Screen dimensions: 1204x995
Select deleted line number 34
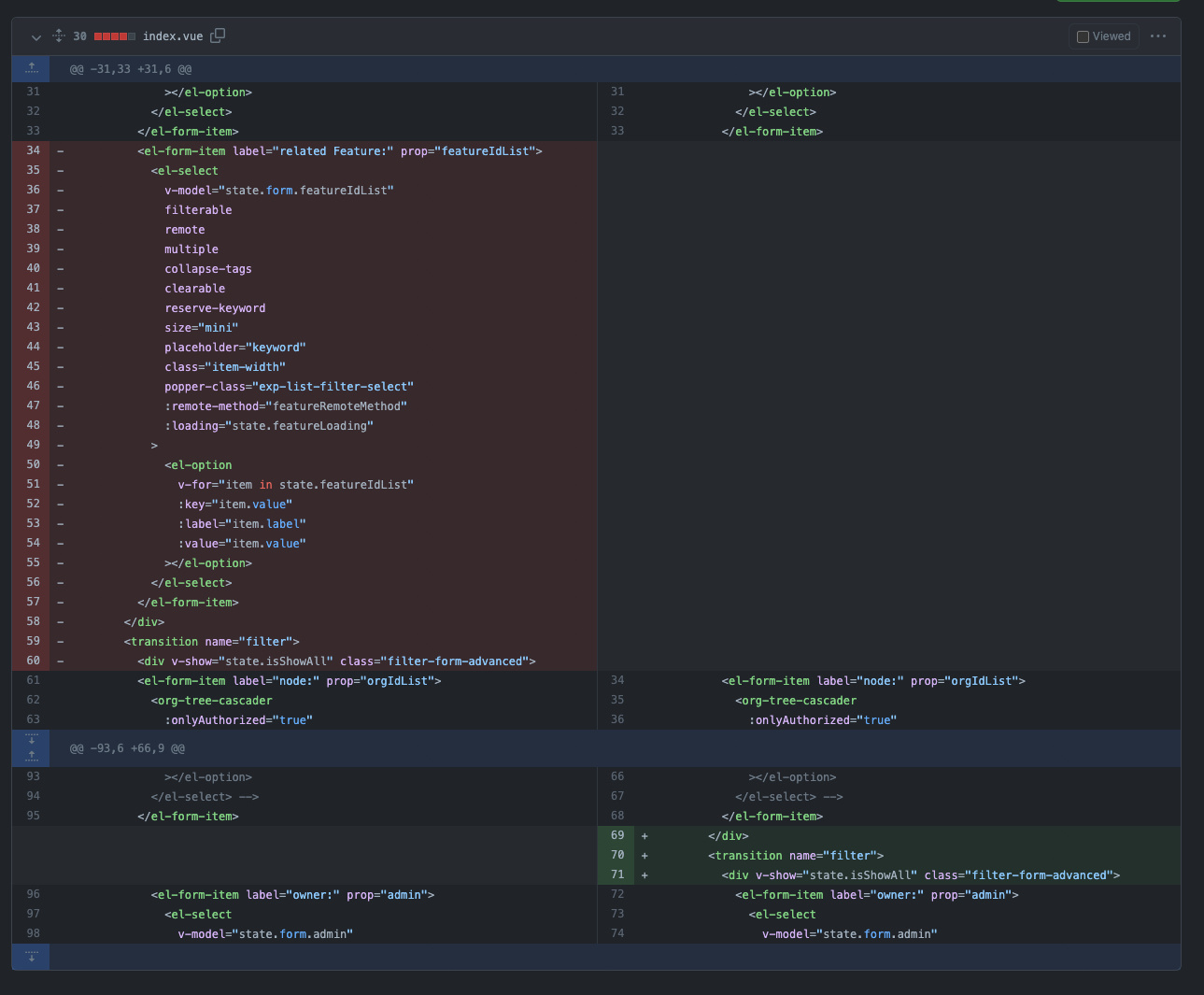(33, 150)
